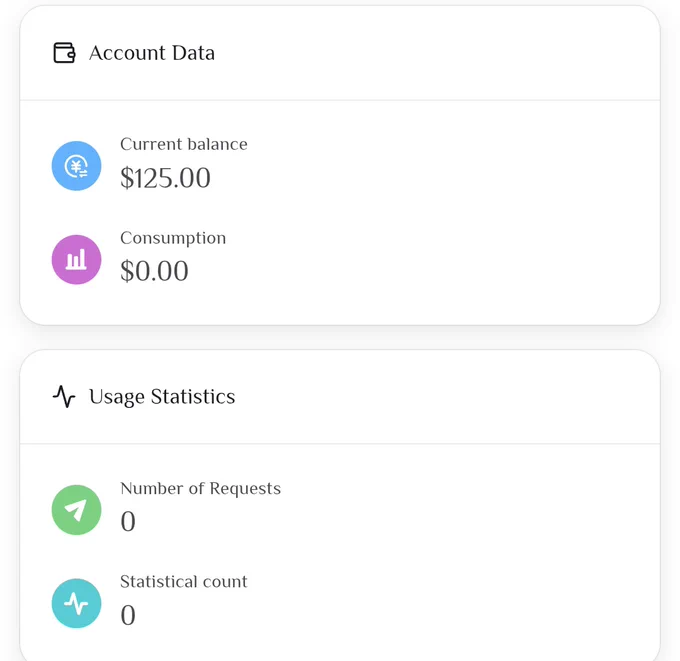Image resolution: width=680 pixels, height=661 pixels.
Task: Select the Number of Requests zero value
Action: [128, 521]
